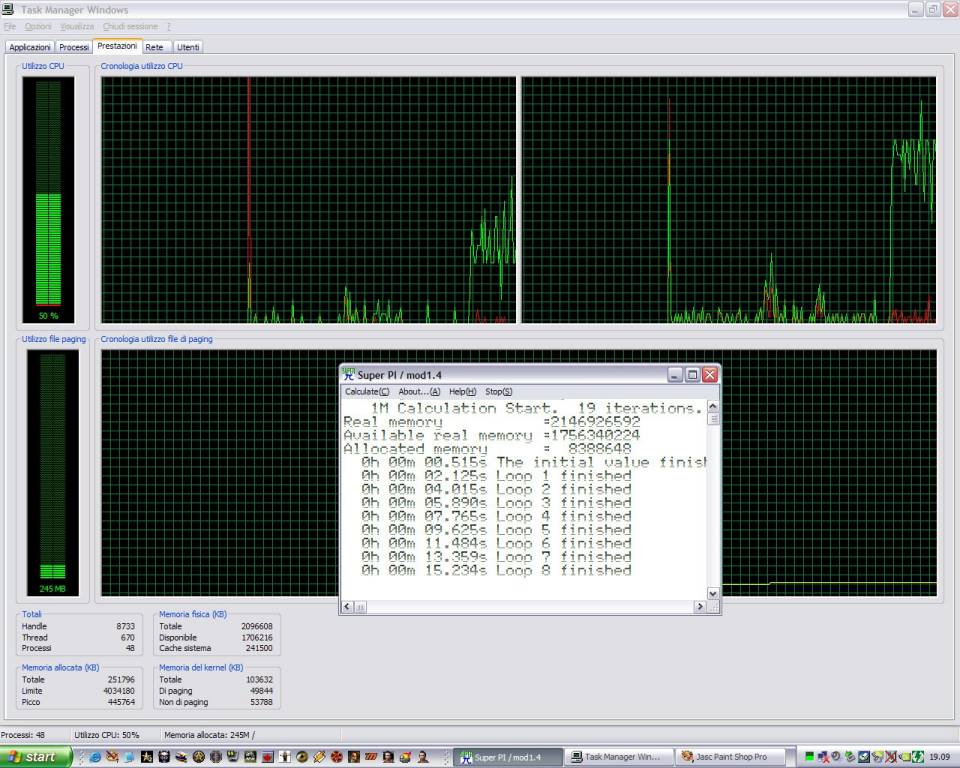
Task: Switch to Super PI taskbar button
Action: tap(508, 757)
